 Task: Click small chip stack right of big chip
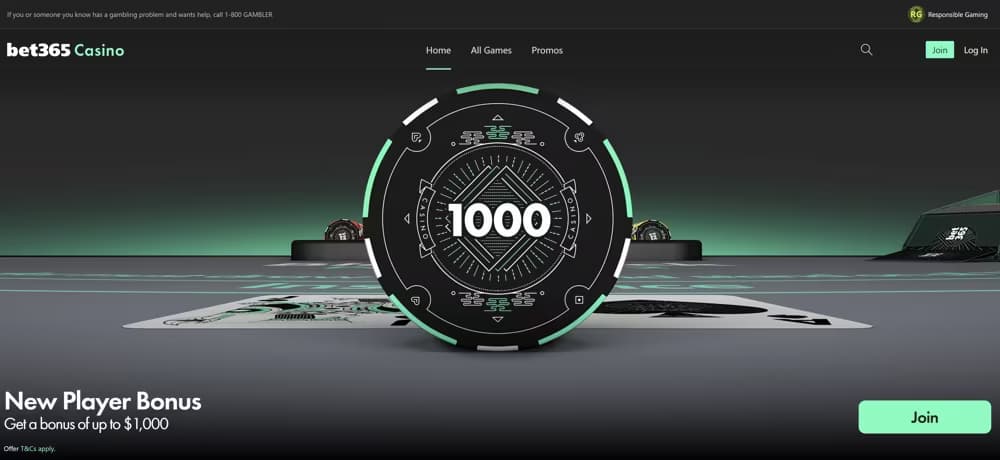(651, 231)
